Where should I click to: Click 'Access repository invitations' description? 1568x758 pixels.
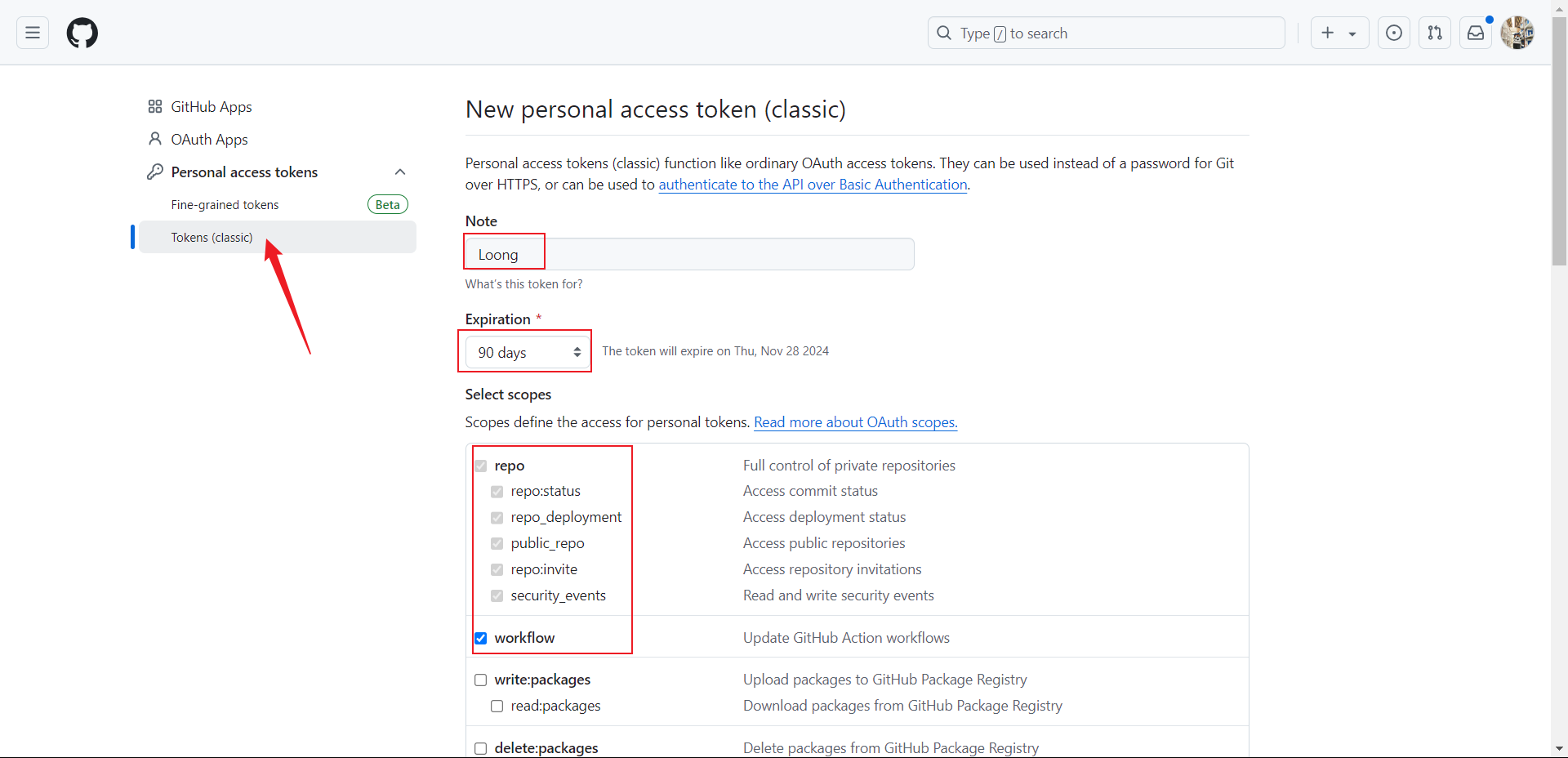(832, 569)
